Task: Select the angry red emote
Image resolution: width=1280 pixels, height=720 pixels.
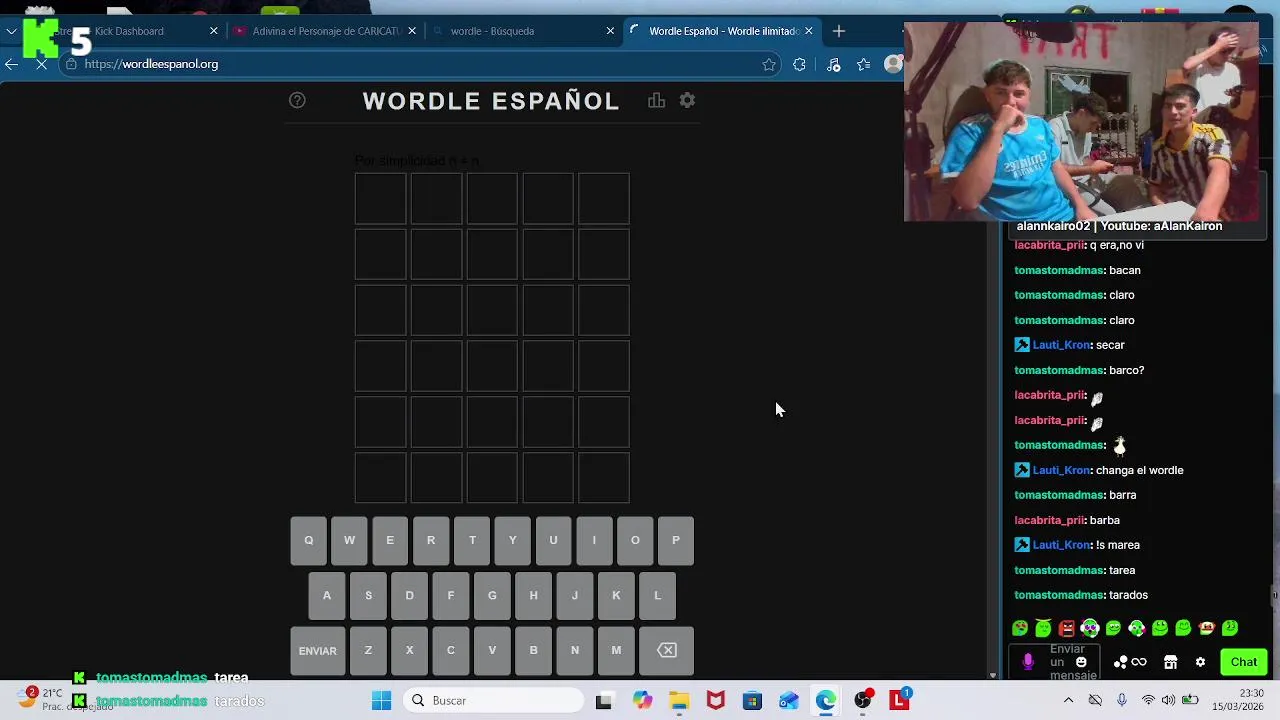Action: pyautogui.click(x=1067, y=628)
